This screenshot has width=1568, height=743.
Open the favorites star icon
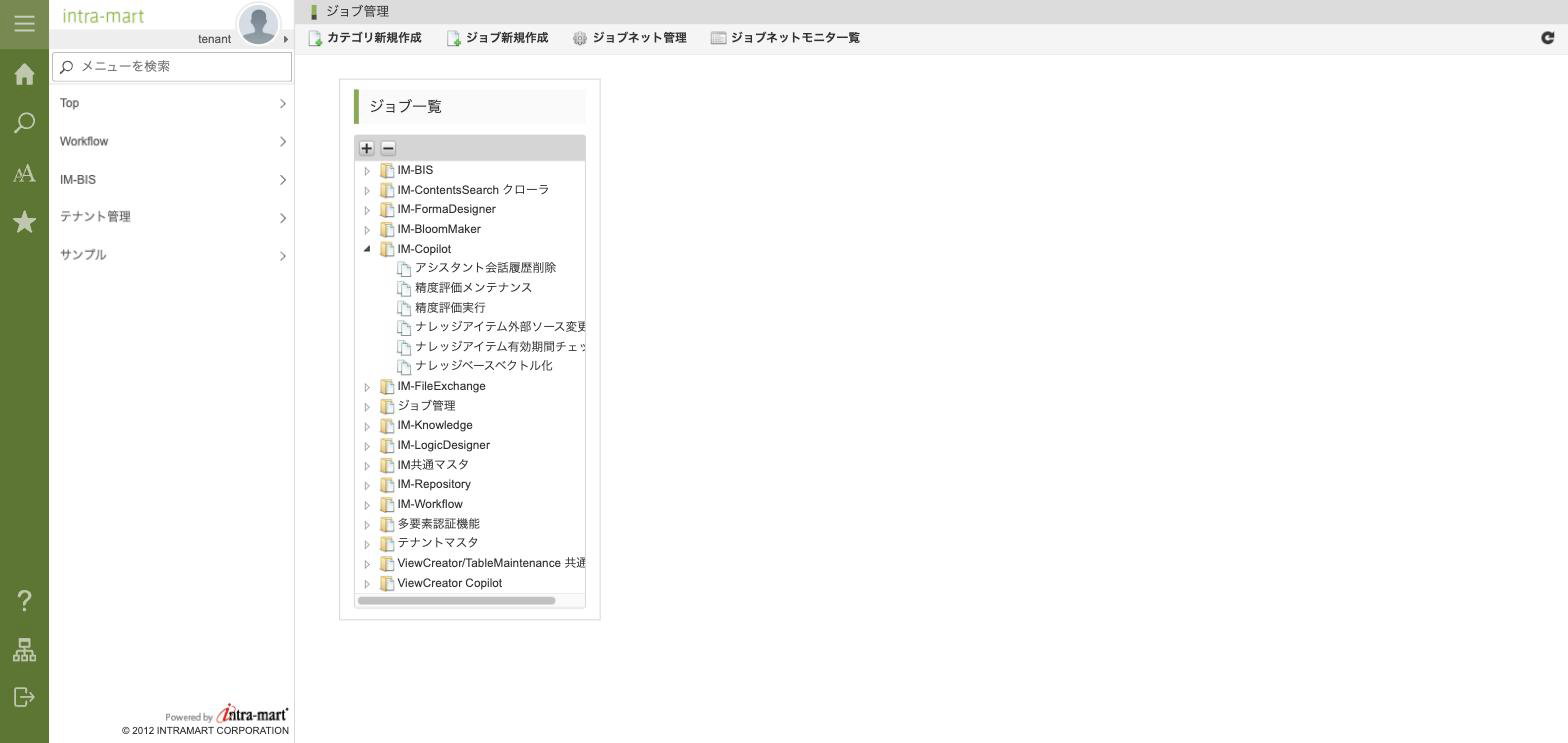tap(24, 221)
